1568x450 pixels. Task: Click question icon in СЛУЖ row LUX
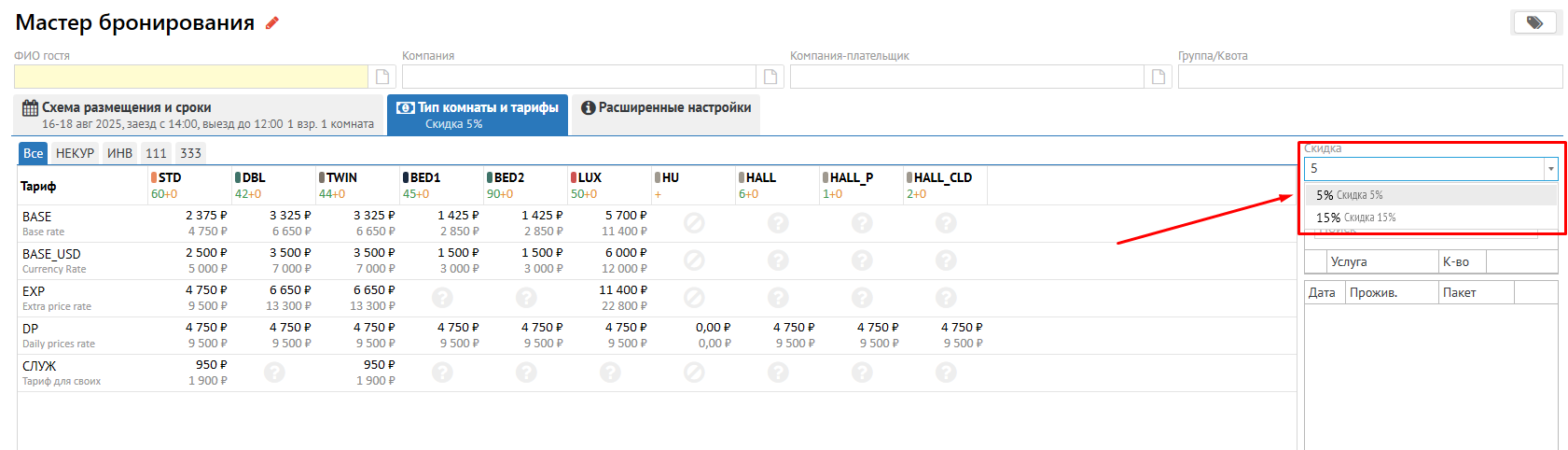(610, 373)
